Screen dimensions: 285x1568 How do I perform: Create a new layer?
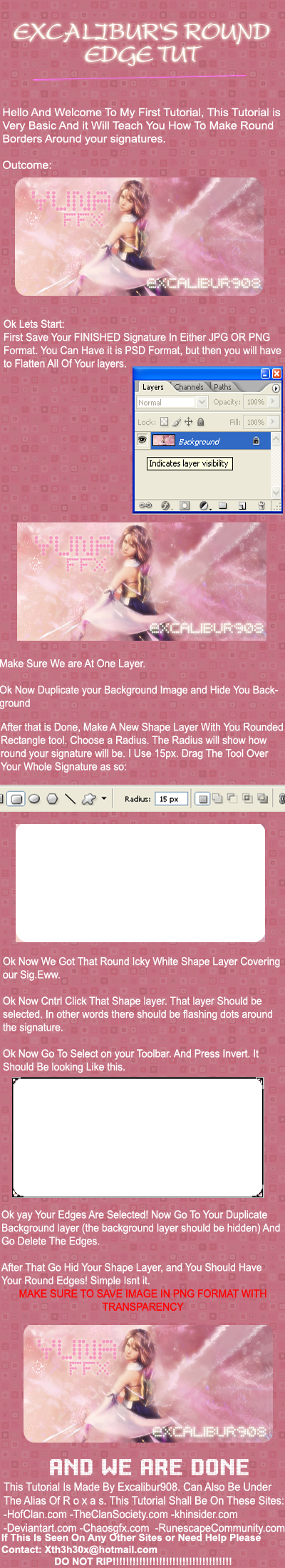coord(242,505)
